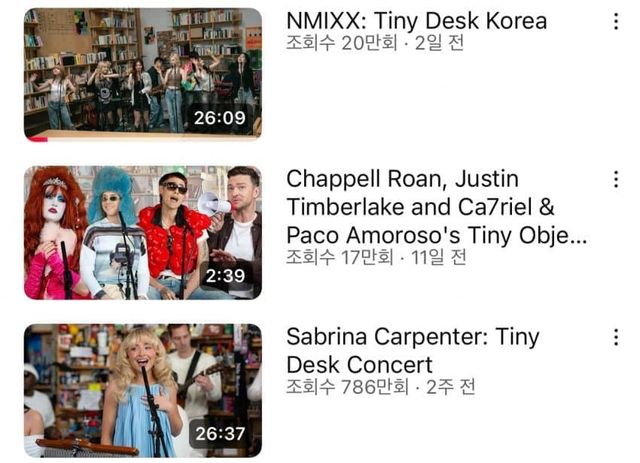Click the 26:37 duration badge
The height and width of the screenshot is (463, 640).
[x=220, y=434]
